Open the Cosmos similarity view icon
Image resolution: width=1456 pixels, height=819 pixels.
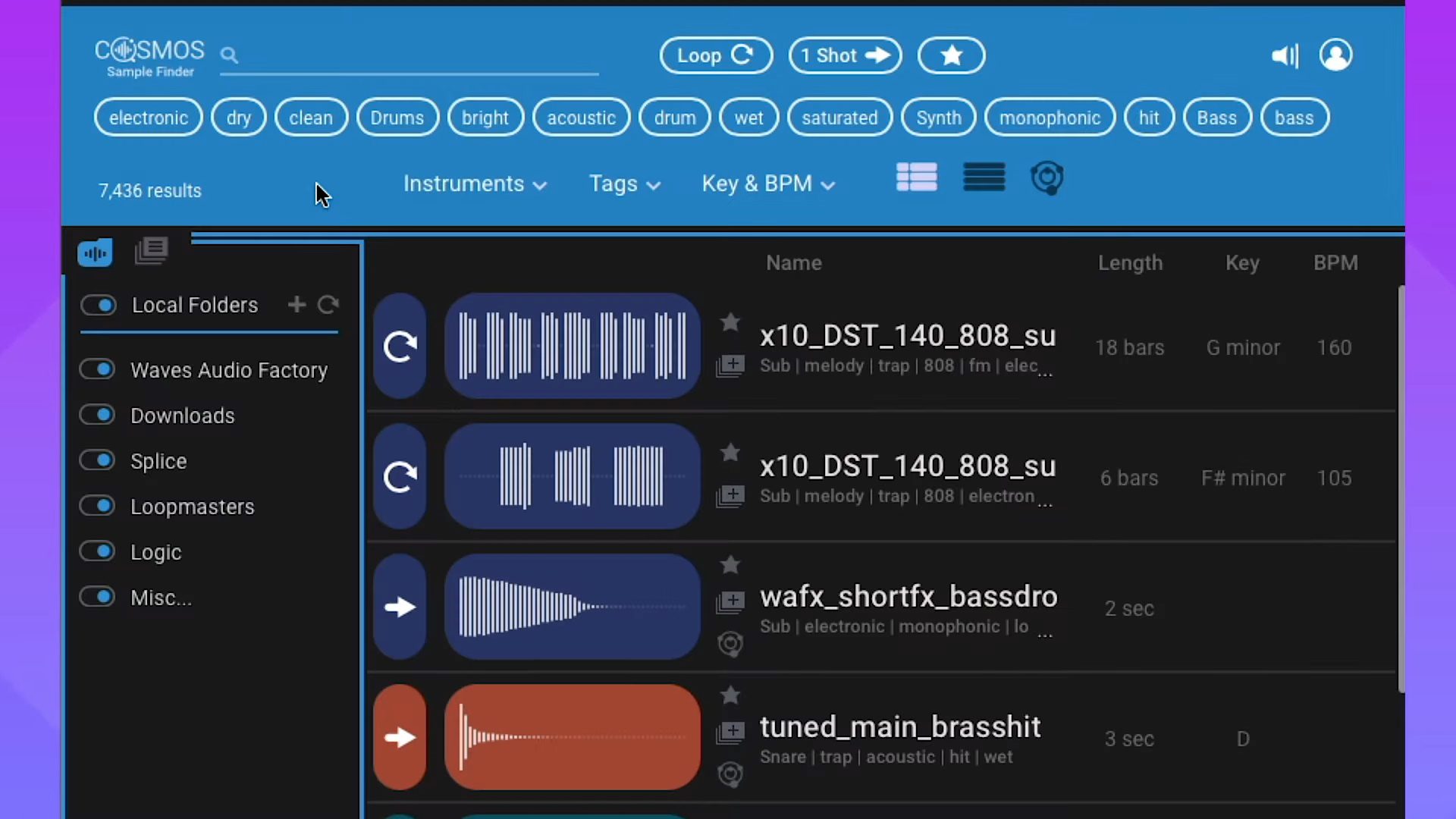tap(1046, 177)
